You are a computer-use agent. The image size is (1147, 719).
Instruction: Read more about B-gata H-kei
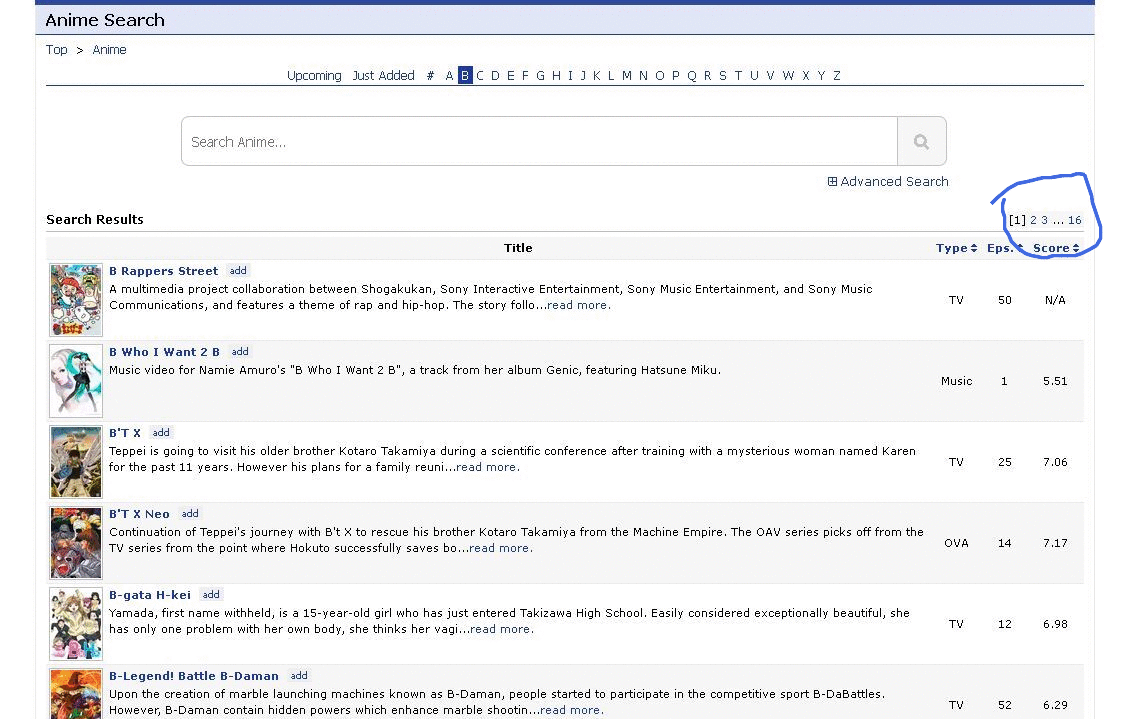[500, 629]
